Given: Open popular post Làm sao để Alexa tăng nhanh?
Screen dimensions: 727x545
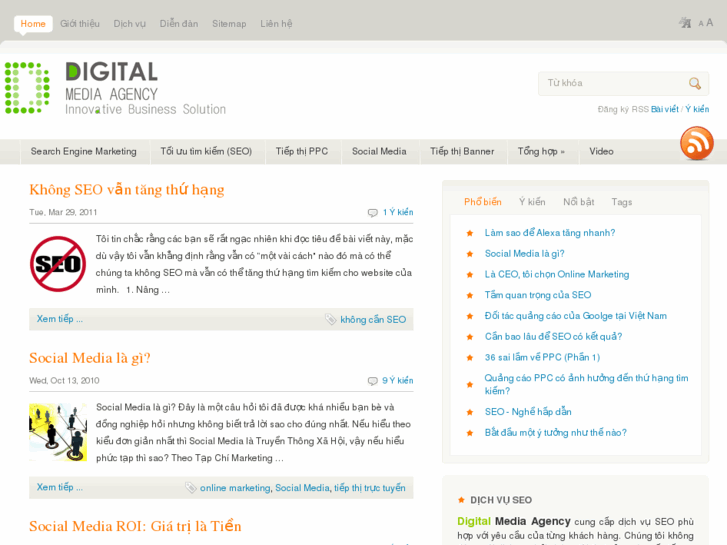Looking at the screenshot, I should [x=549, y=233].
